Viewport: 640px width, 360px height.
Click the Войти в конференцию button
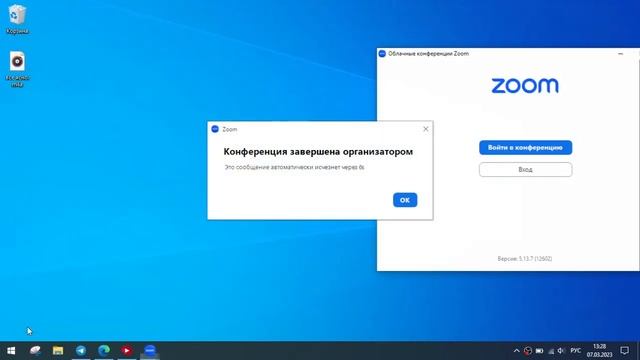coord(525,147)
